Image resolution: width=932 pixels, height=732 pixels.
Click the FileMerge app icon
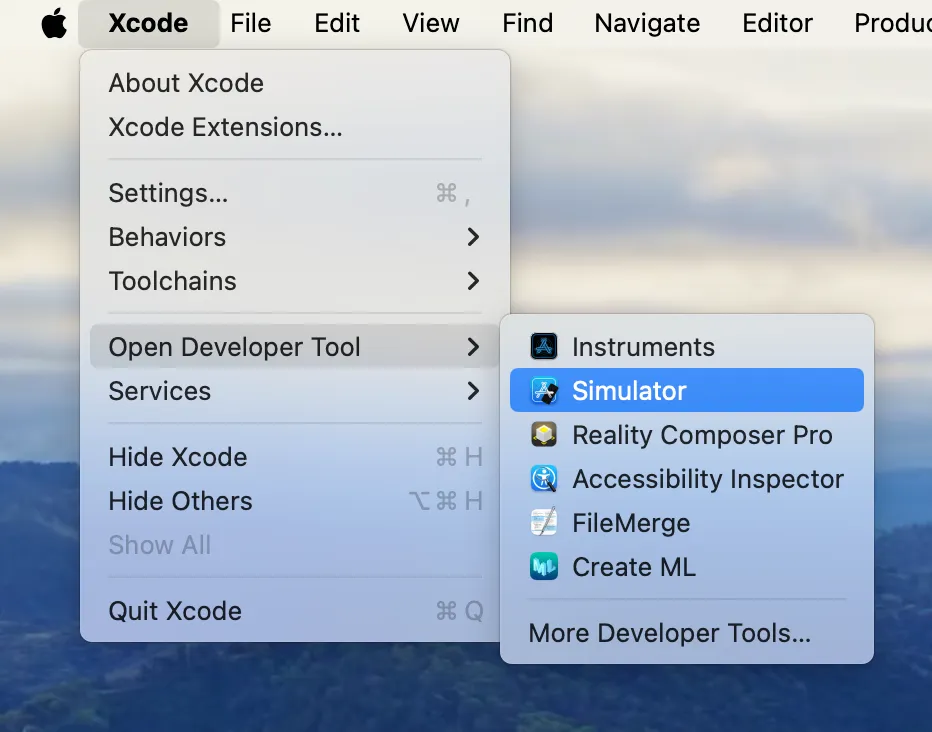coord(544,523)
